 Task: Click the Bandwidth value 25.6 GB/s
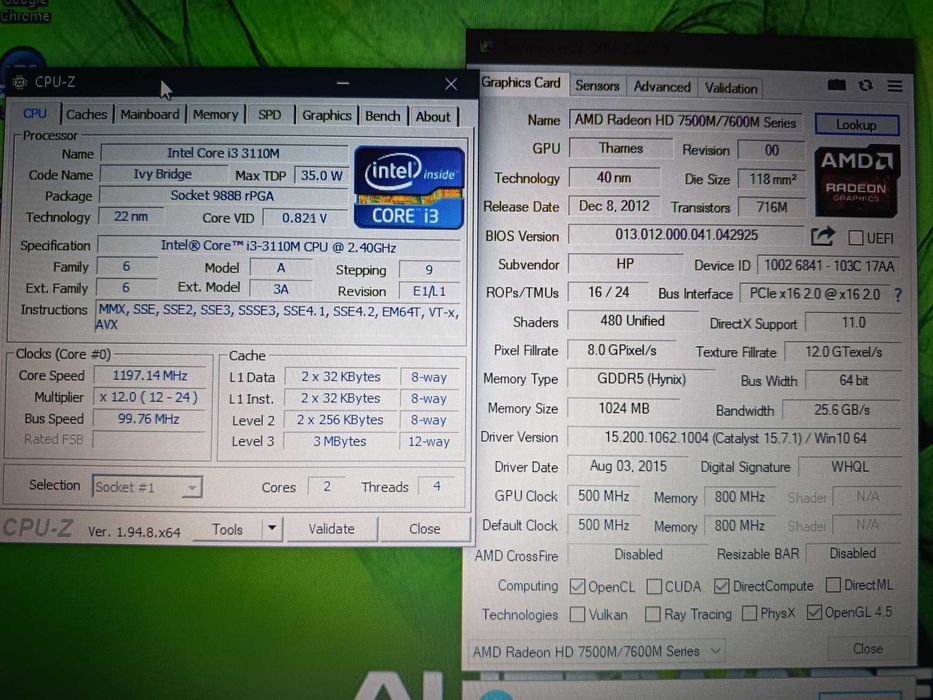(842, 410)
